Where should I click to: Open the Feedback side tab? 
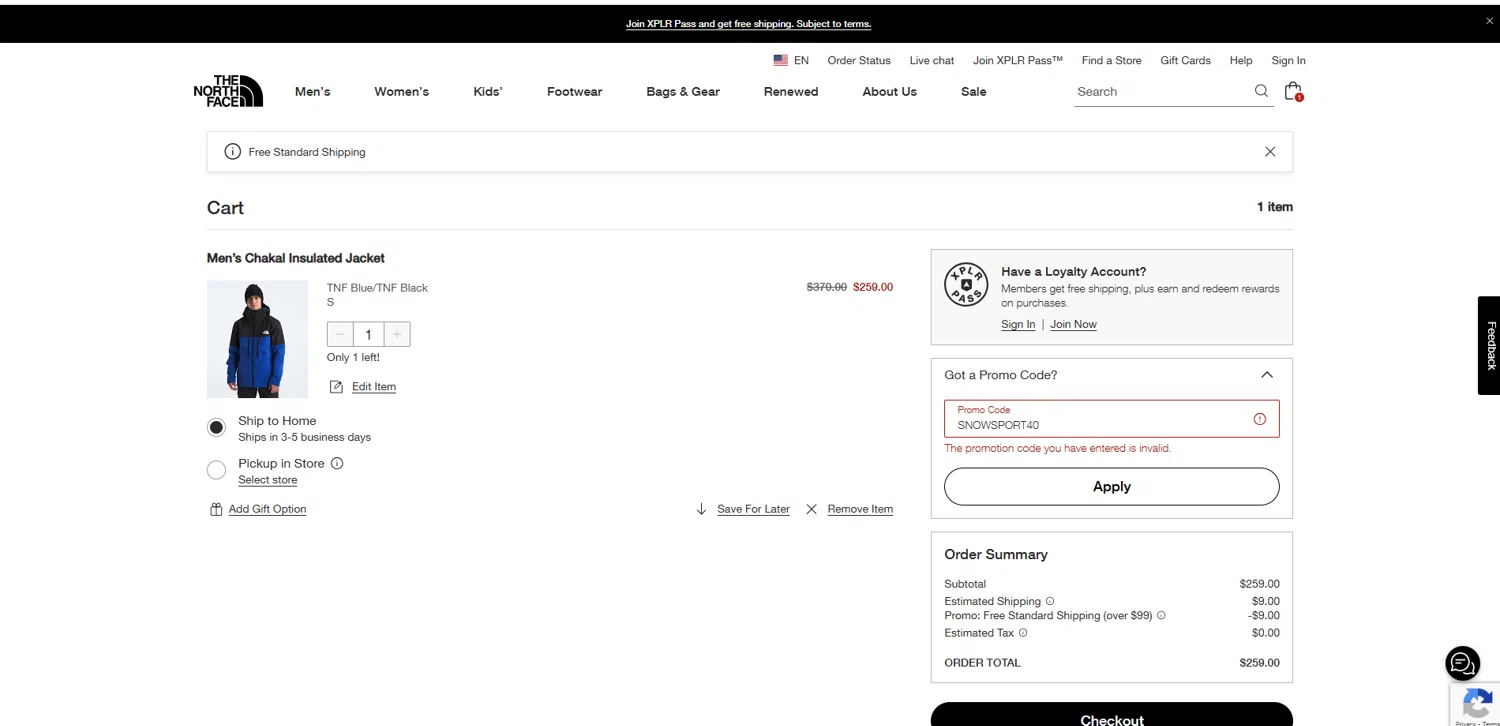click(1489, 345)
